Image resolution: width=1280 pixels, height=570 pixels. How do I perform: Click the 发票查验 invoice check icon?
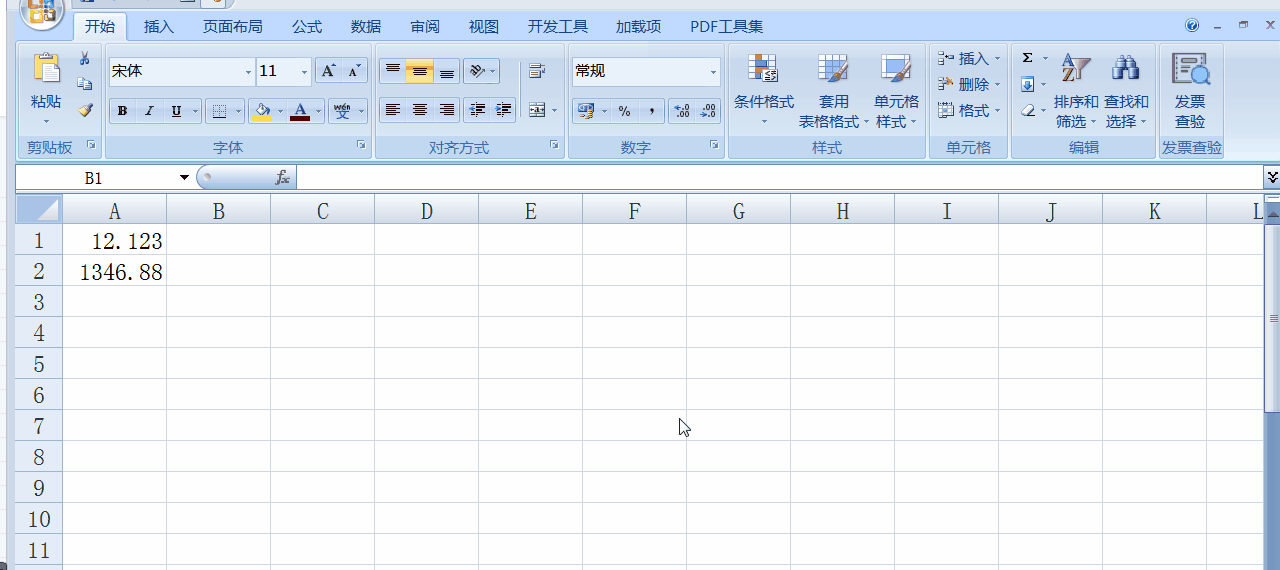pyautogui.click(x=1190, y=92)
